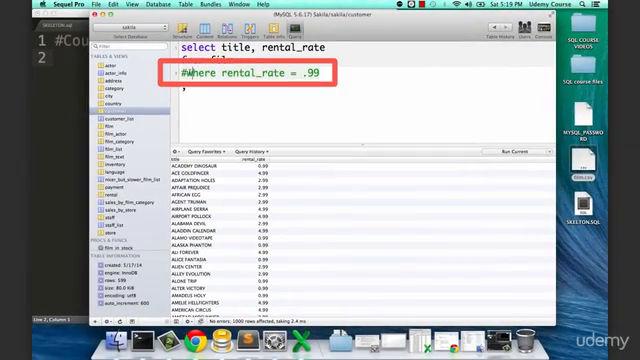Open Terminal from the dock
640x360 pixels.
[142, 341]
